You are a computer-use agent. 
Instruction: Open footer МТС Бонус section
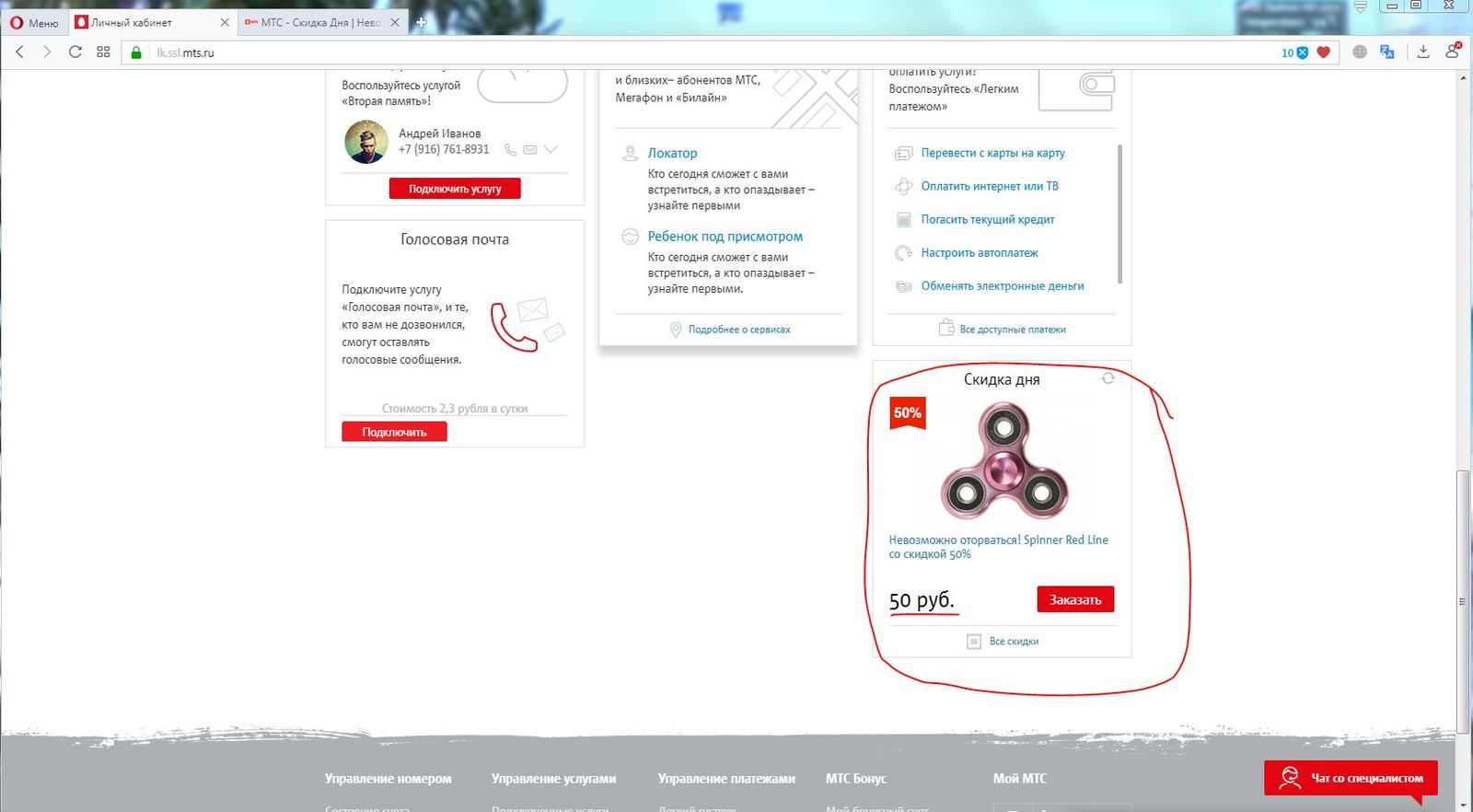point(856,779)
